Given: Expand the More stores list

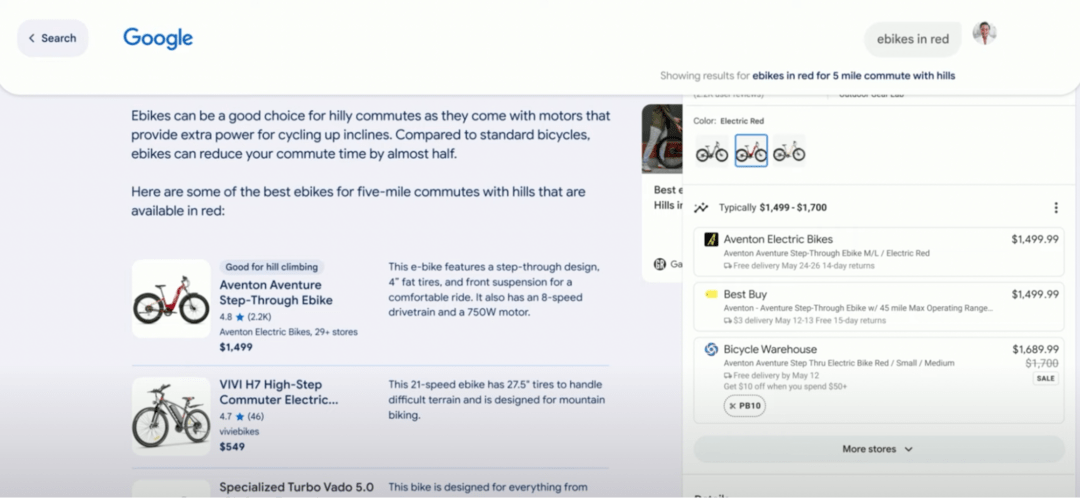Looking at the screenshot, I should [x=878, y=449].
